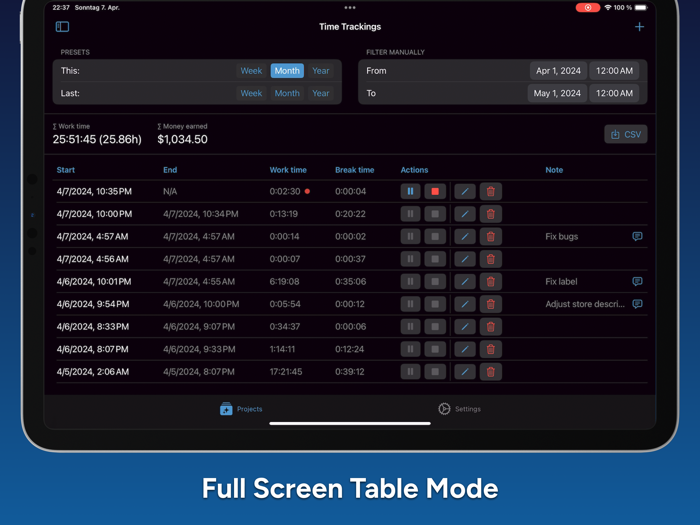Screen dimensions: 700x525
Task: Open From time picker 12:00 AM
Action: coord(614,71)
